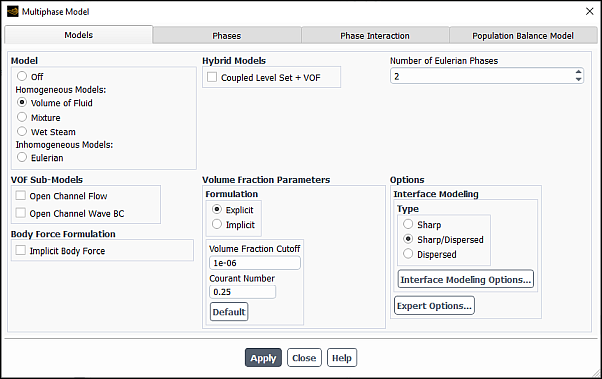602x379 pixels.
Task: Select Sharp/Dispersed interface type
Action: pyautogui.click(x=408, y=239)
